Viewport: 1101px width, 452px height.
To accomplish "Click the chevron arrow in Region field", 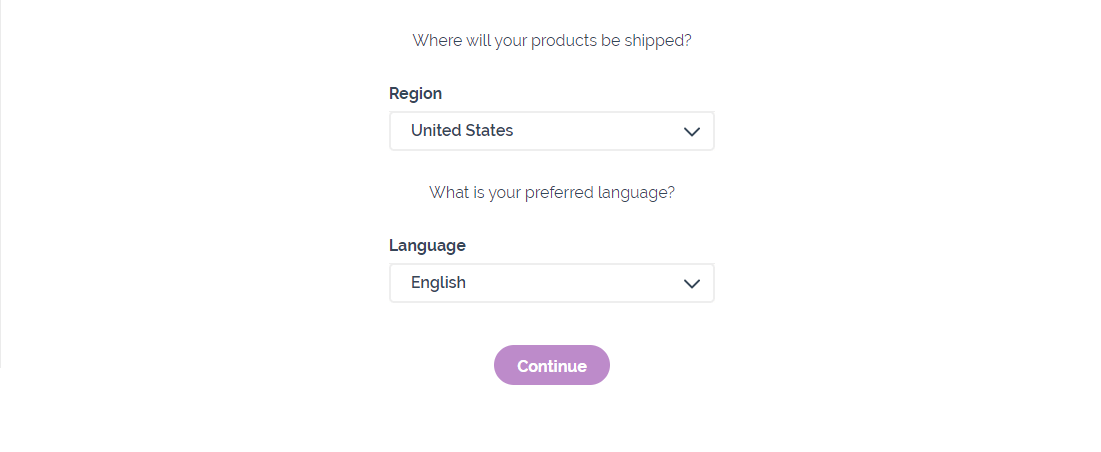I will tap(692, 131).
